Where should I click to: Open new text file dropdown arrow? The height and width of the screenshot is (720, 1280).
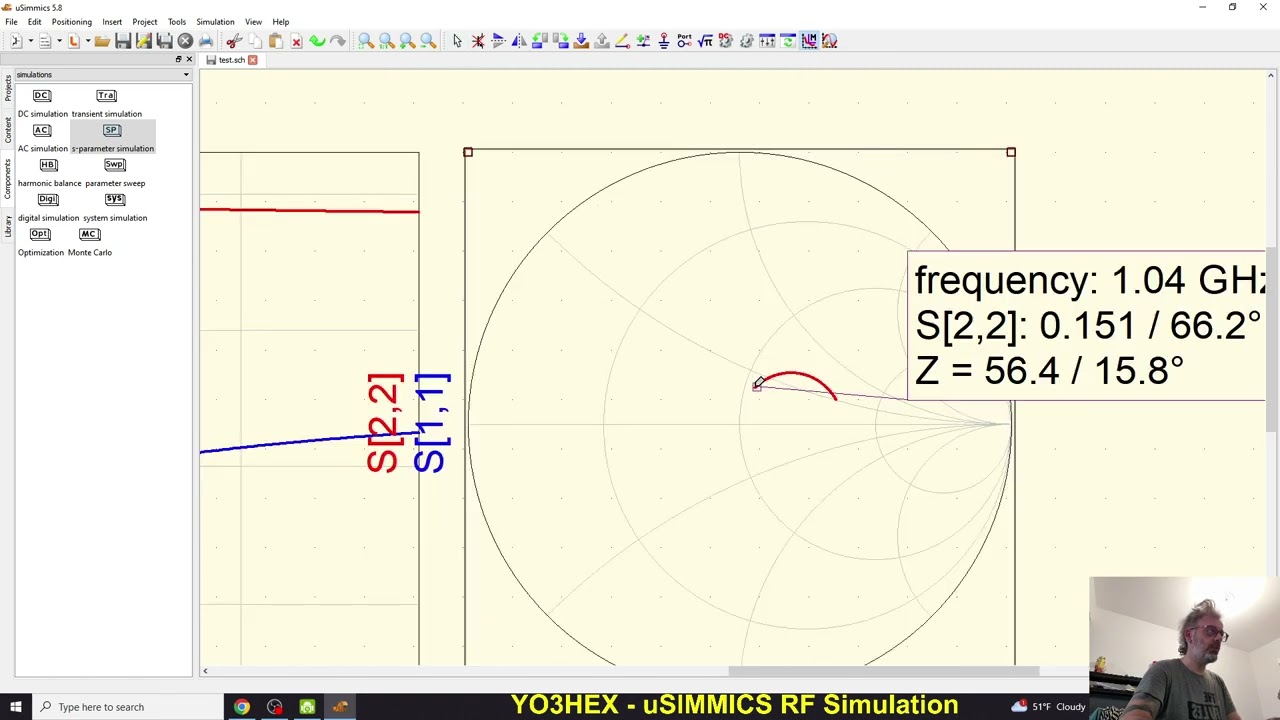[x=59, y=41]
